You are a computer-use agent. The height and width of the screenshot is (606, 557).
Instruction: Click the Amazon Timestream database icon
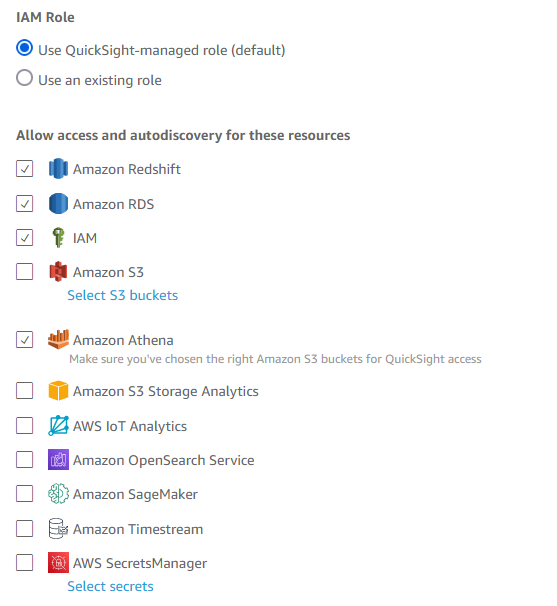pyautogui.click(x=58, y=528)
